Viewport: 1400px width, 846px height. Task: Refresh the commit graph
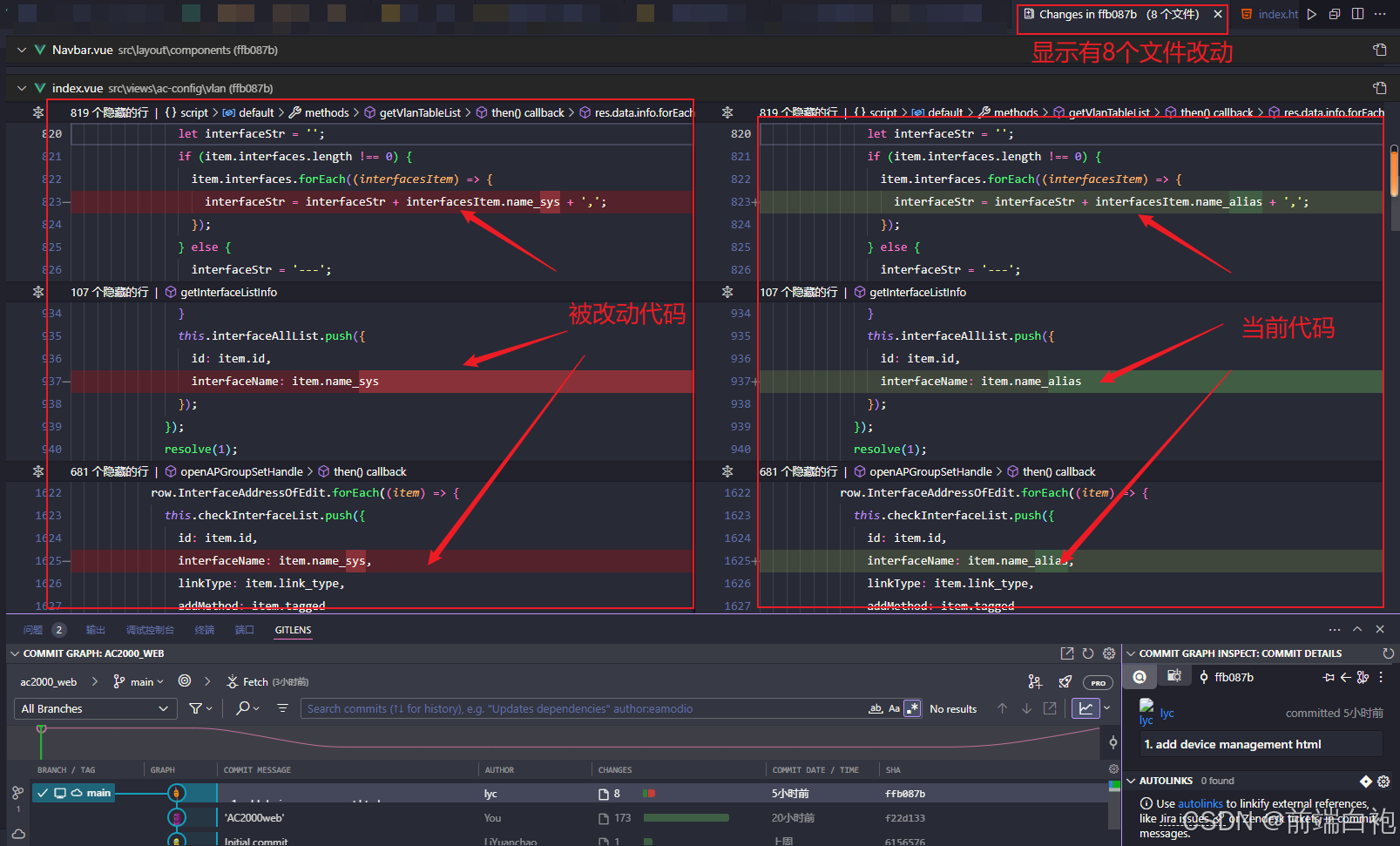(1087, 653)
